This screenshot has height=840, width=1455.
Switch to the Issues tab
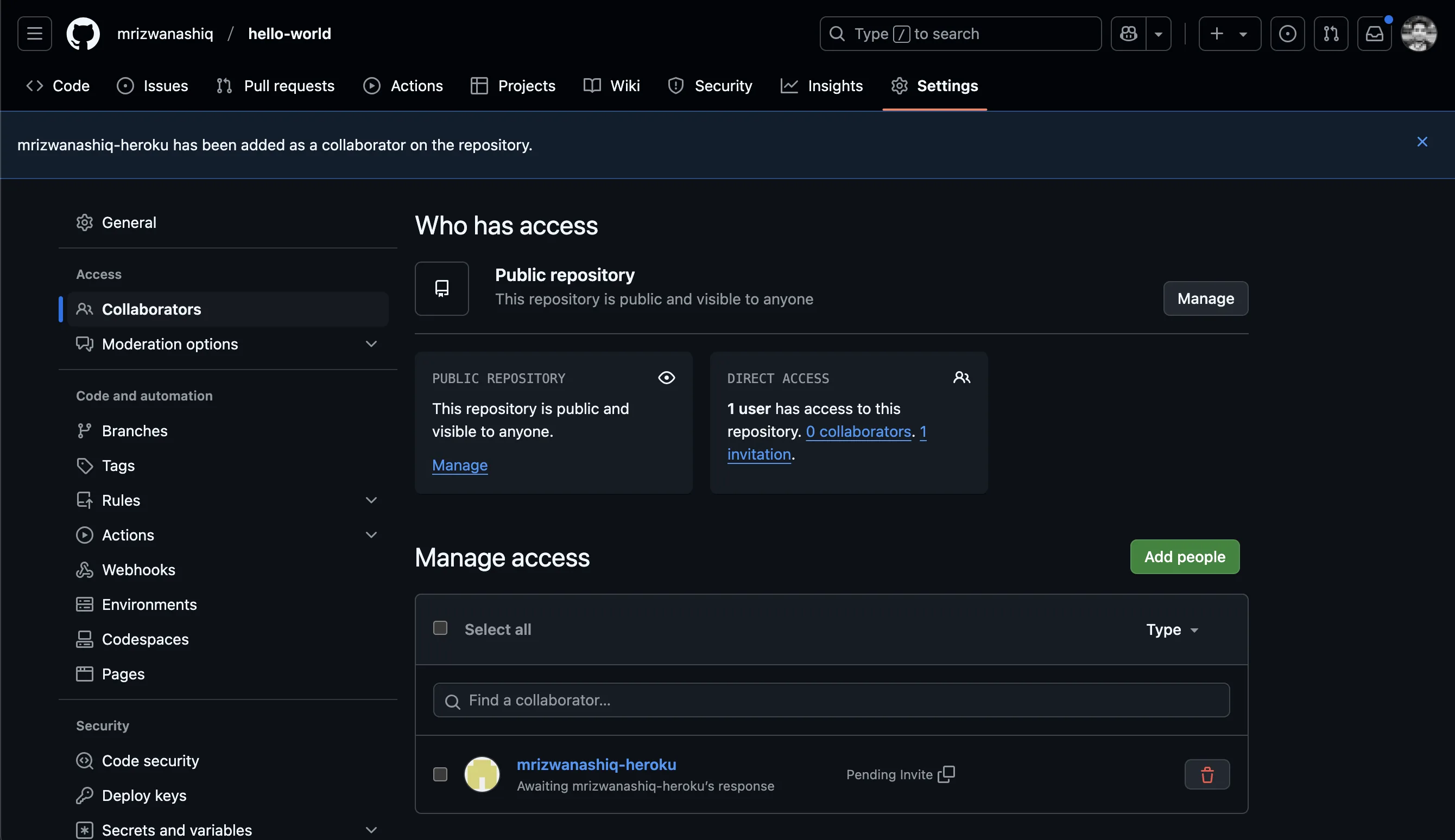point(153,86)
